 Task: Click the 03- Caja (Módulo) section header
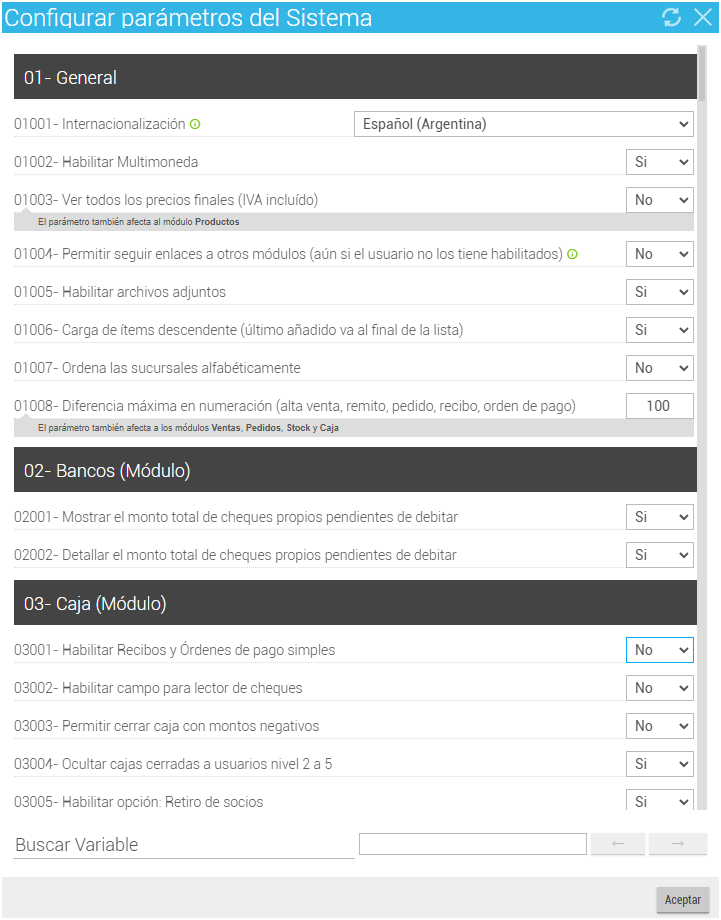pos(356,603)
